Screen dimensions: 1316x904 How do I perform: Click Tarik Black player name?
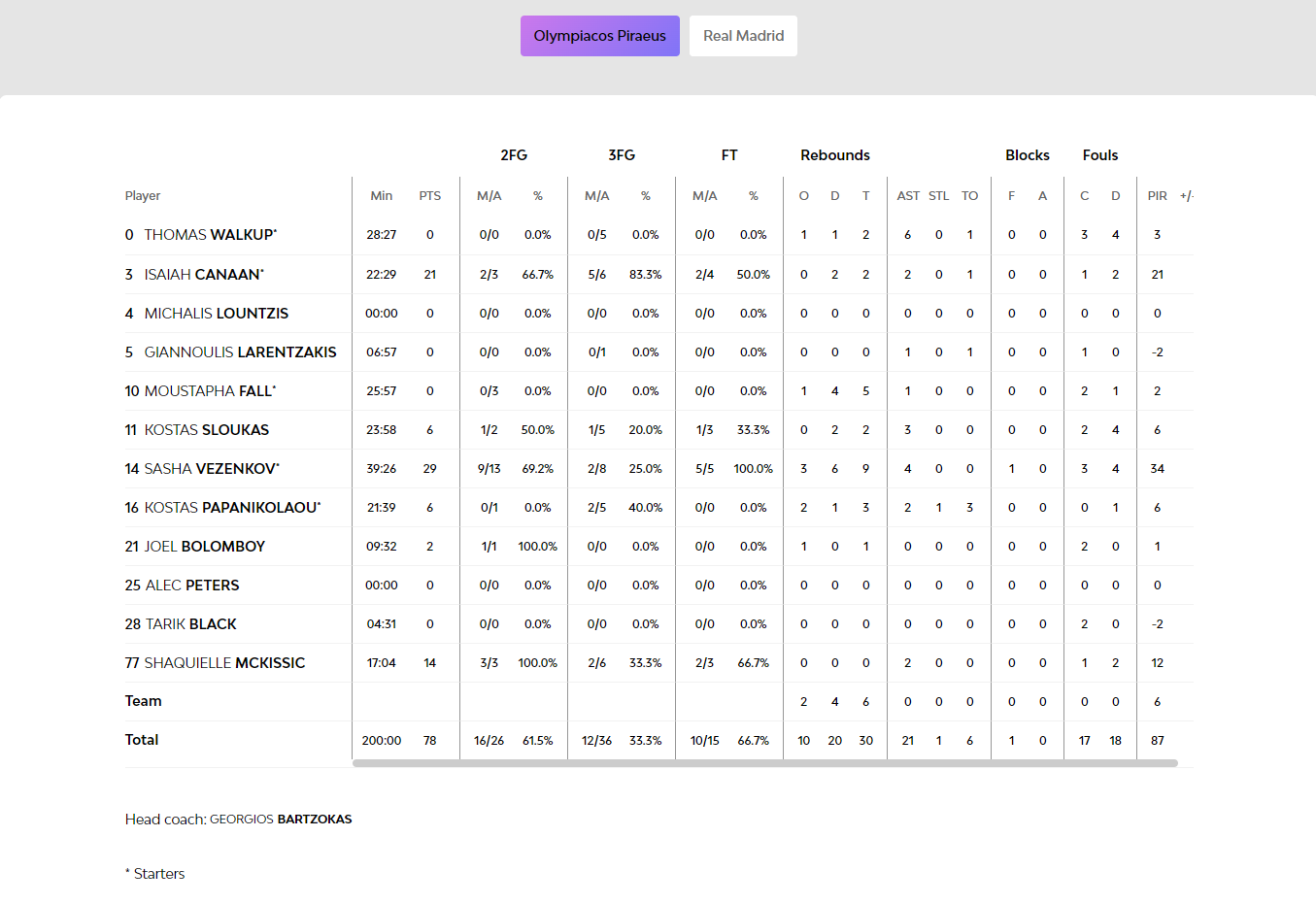click(x=190, y=624)
